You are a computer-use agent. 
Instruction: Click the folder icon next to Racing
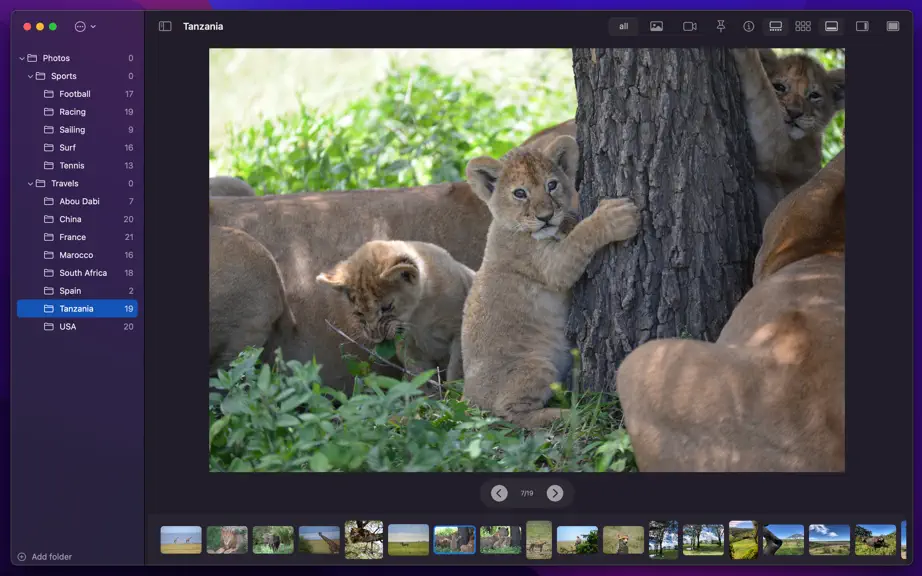tap(49, 112)
